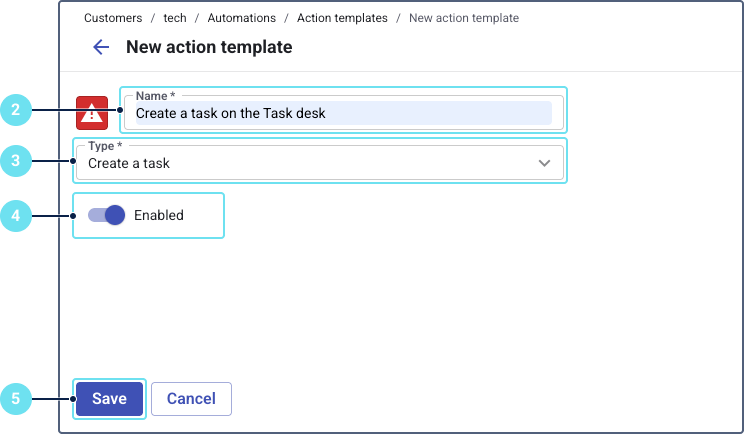Open the tech breadcrumb link
Image resolution: width=744 pixels, height=434 pixels.
tap(175, 18)
